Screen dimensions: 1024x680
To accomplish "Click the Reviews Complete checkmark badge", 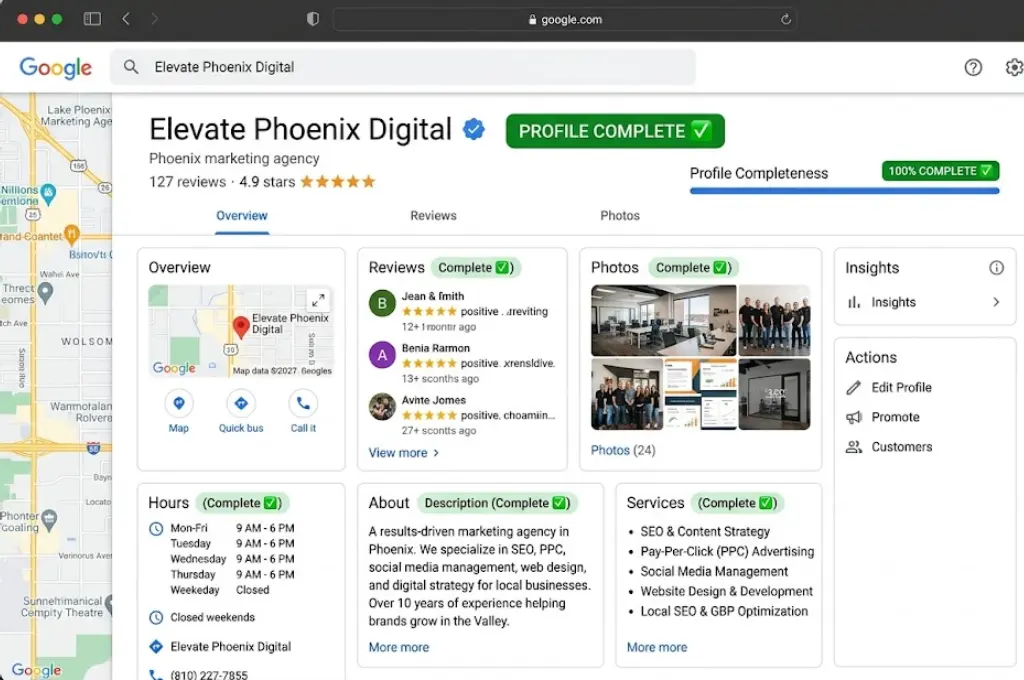I will click(476, 268).
